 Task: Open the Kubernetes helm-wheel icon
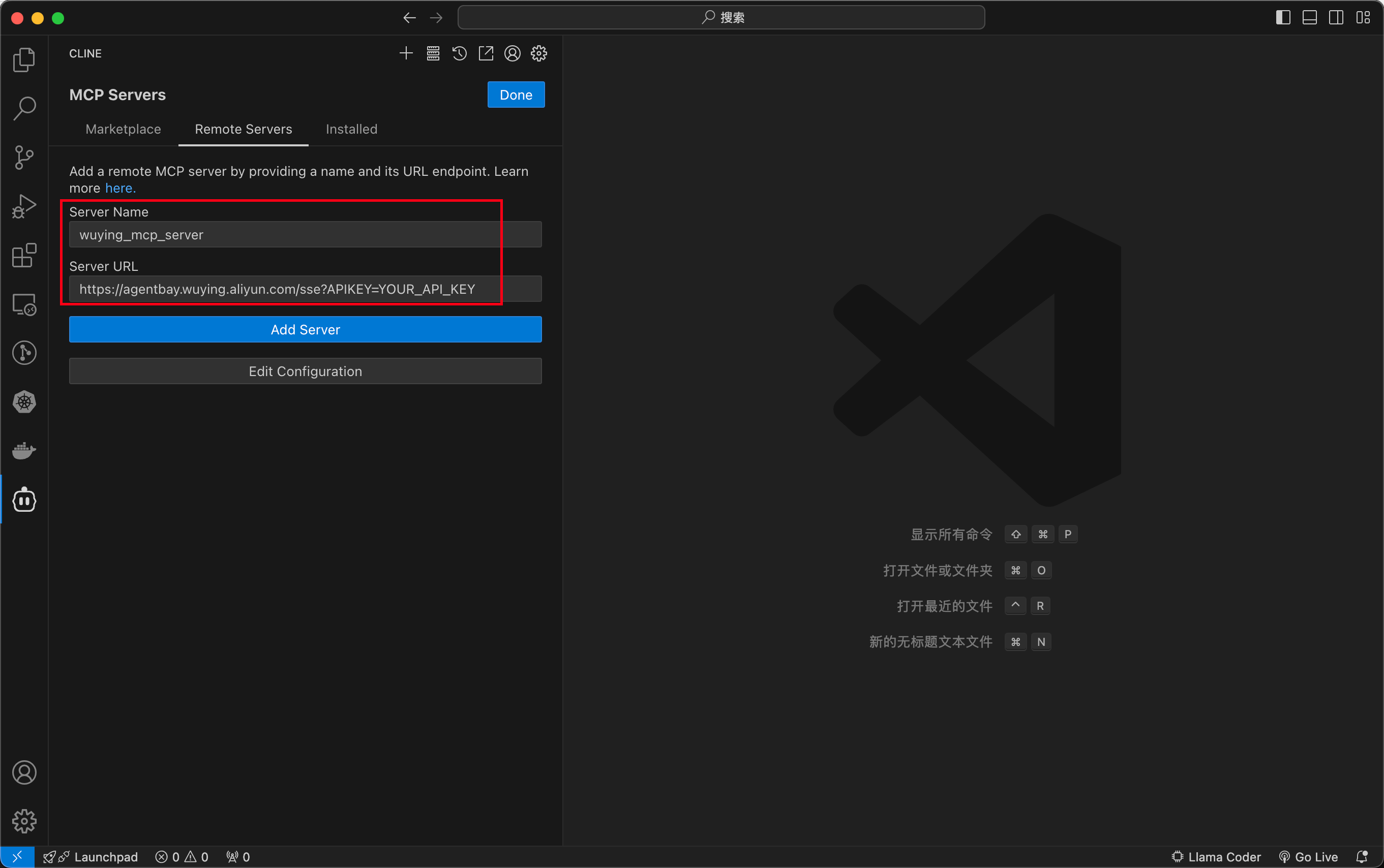tap(24, 402)
